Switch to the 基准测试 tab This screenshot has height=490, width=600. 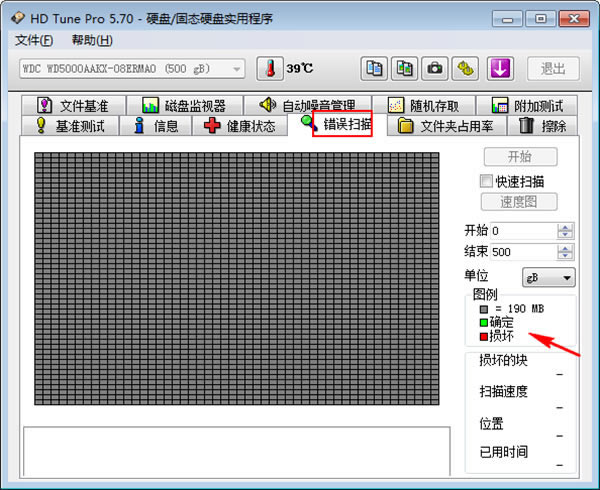(x=74, y=126)
